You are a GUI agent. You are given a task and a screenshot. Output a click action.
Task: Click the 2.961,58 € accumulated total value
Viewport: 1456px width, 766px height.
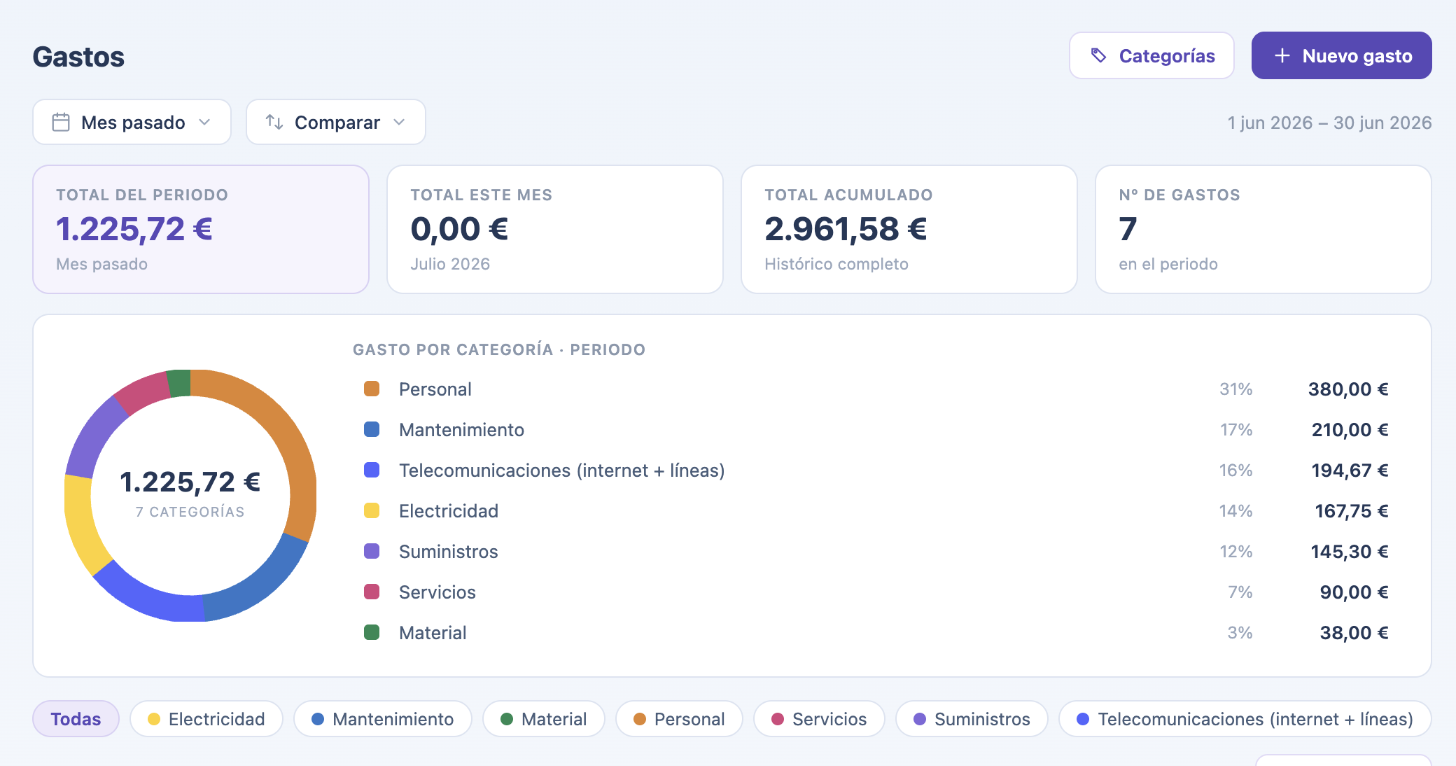pyautogui.click(x=846, y=229)
